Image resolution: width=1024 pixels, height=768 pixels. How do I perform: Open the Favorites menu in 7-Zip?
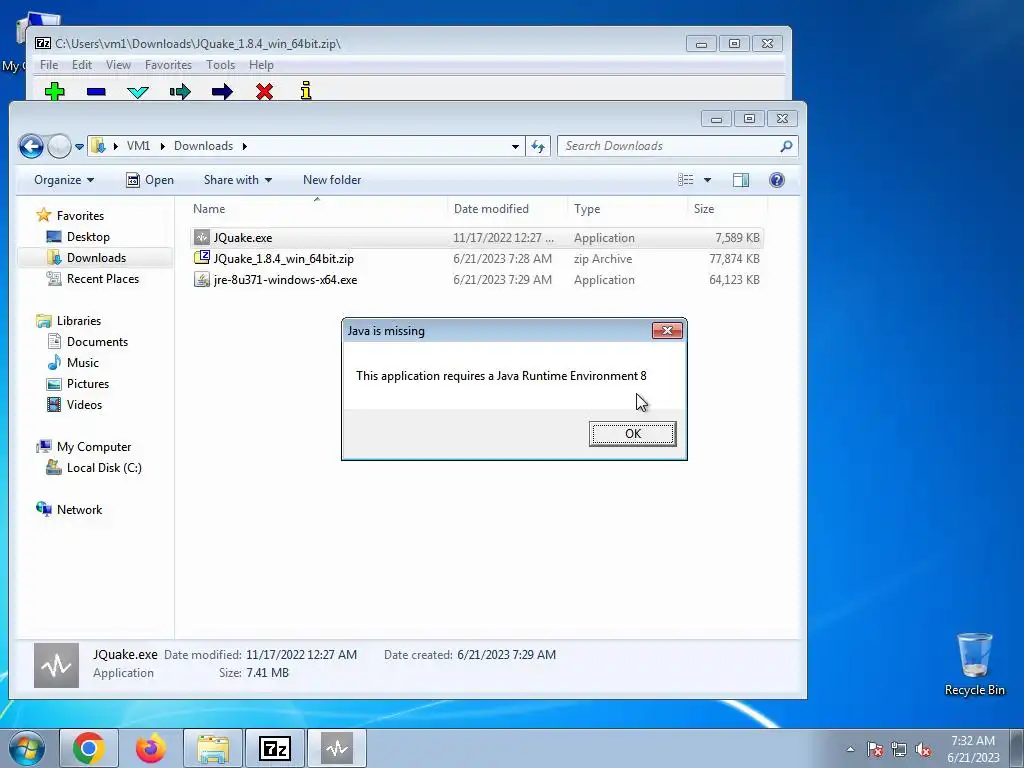coord(168,65)
